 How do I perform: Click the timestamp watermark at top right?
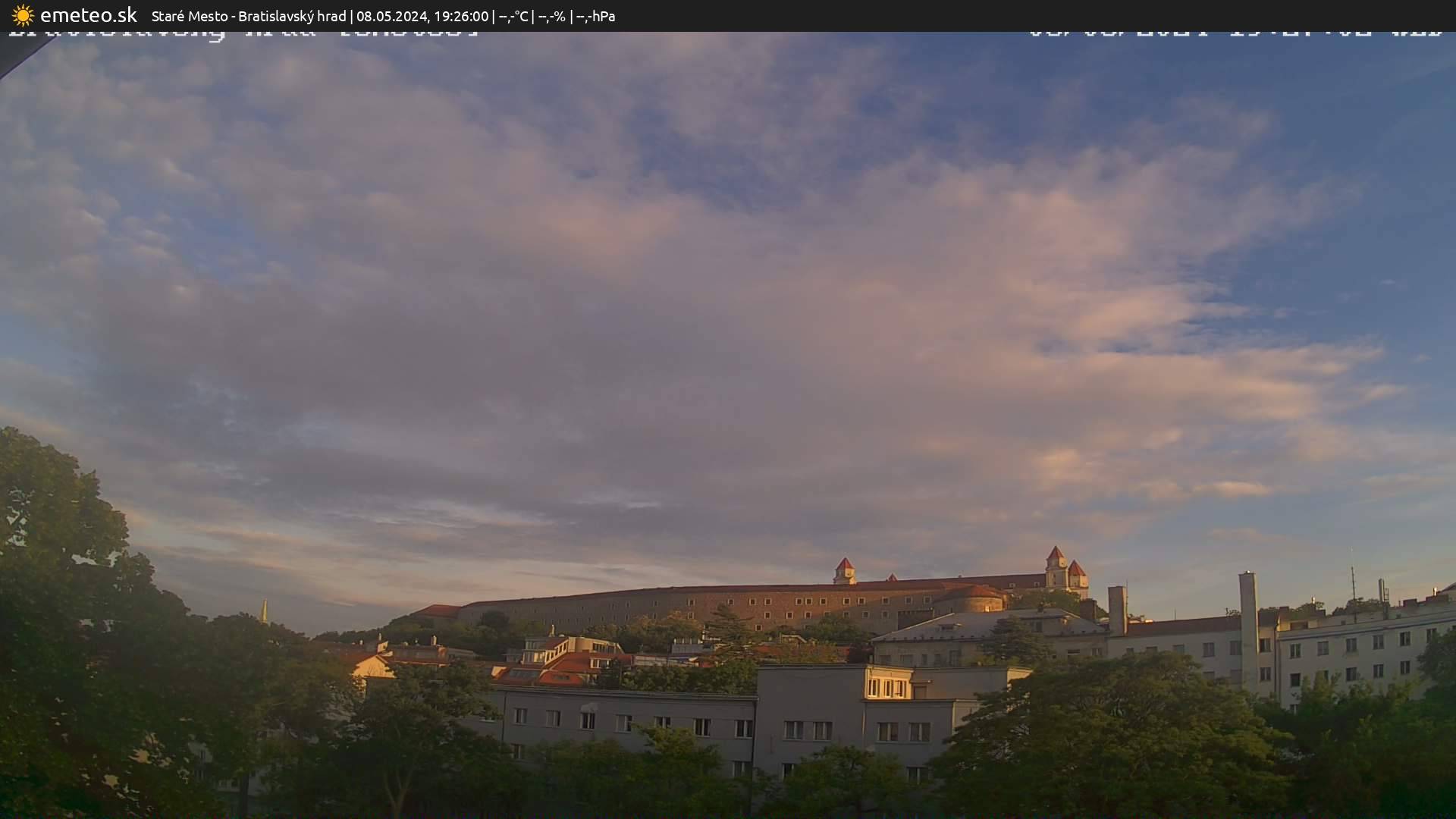(1236, 33)
